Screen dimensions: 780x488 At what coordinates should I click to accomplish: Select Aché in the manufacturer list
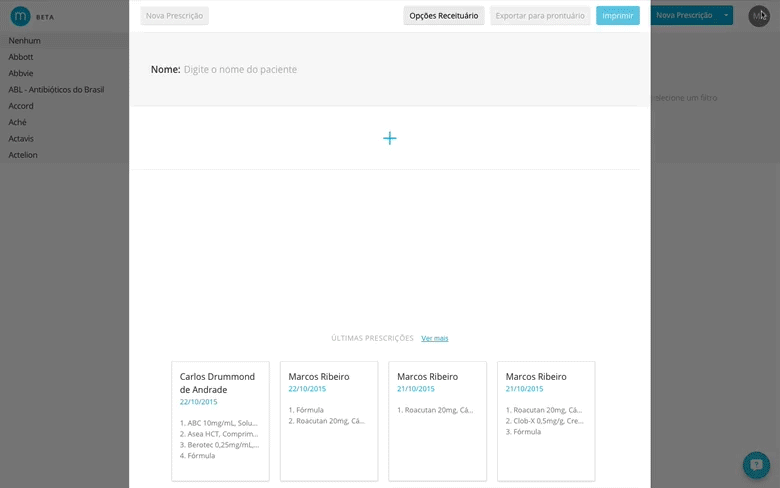point(17,122)
